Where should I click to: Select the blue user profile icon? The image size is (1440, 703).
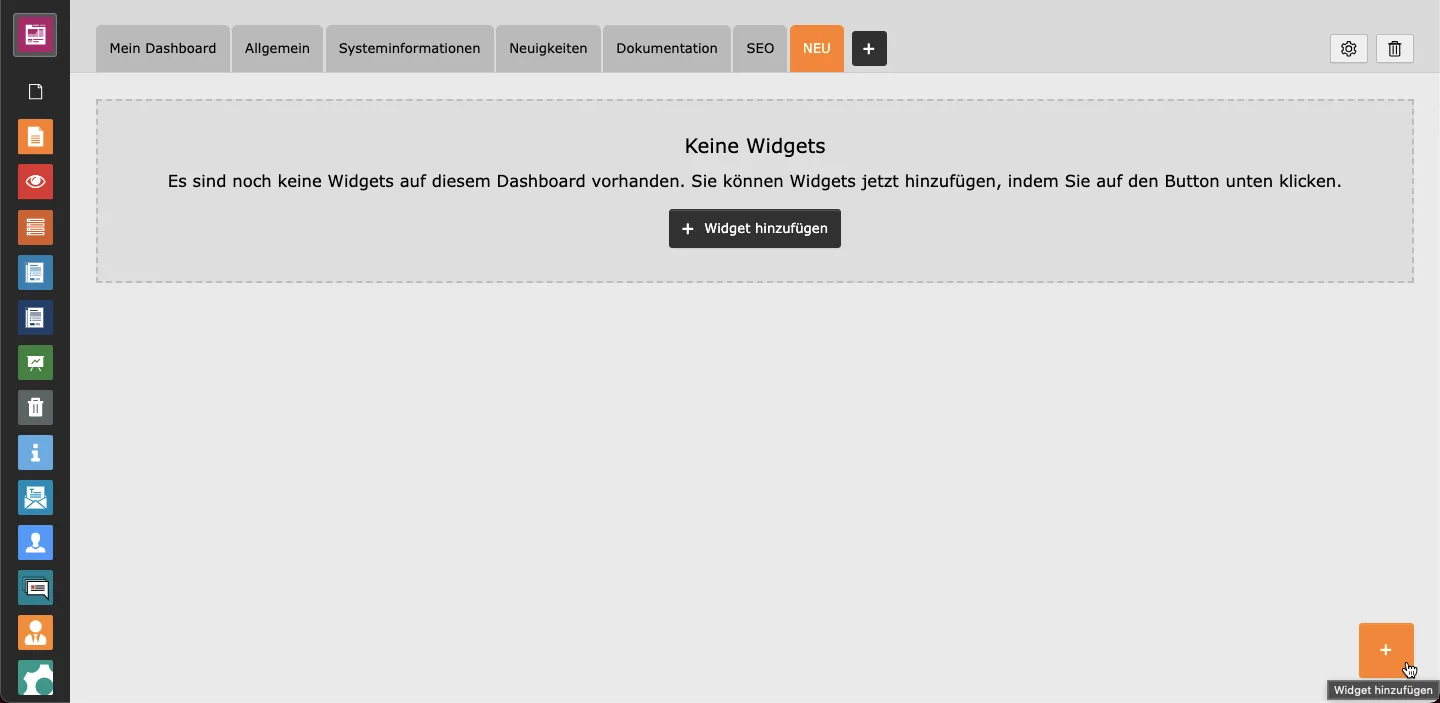(x=35, y=543)
